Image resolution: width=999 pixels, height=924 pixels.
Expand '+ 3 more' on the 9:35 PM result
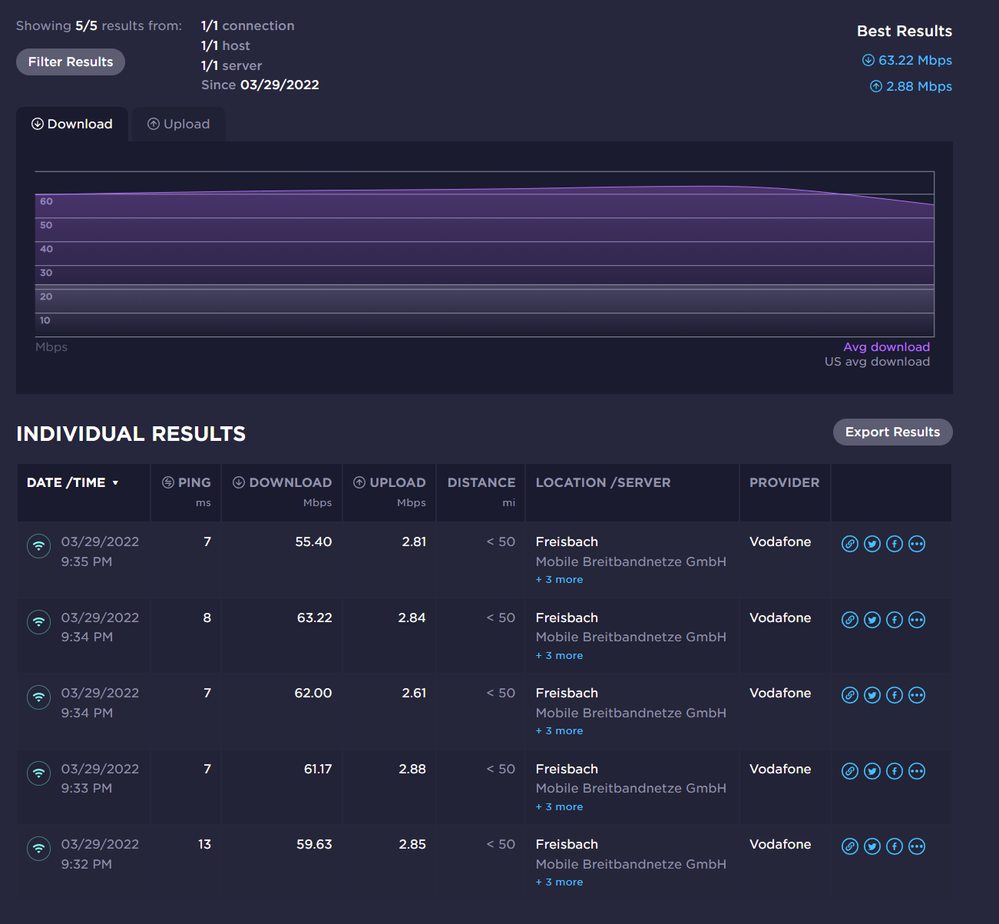coord(559,579)
